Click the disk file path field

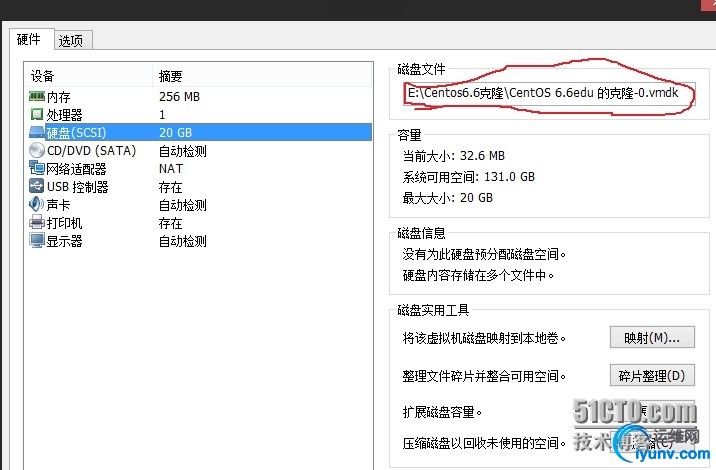point(549,93)
